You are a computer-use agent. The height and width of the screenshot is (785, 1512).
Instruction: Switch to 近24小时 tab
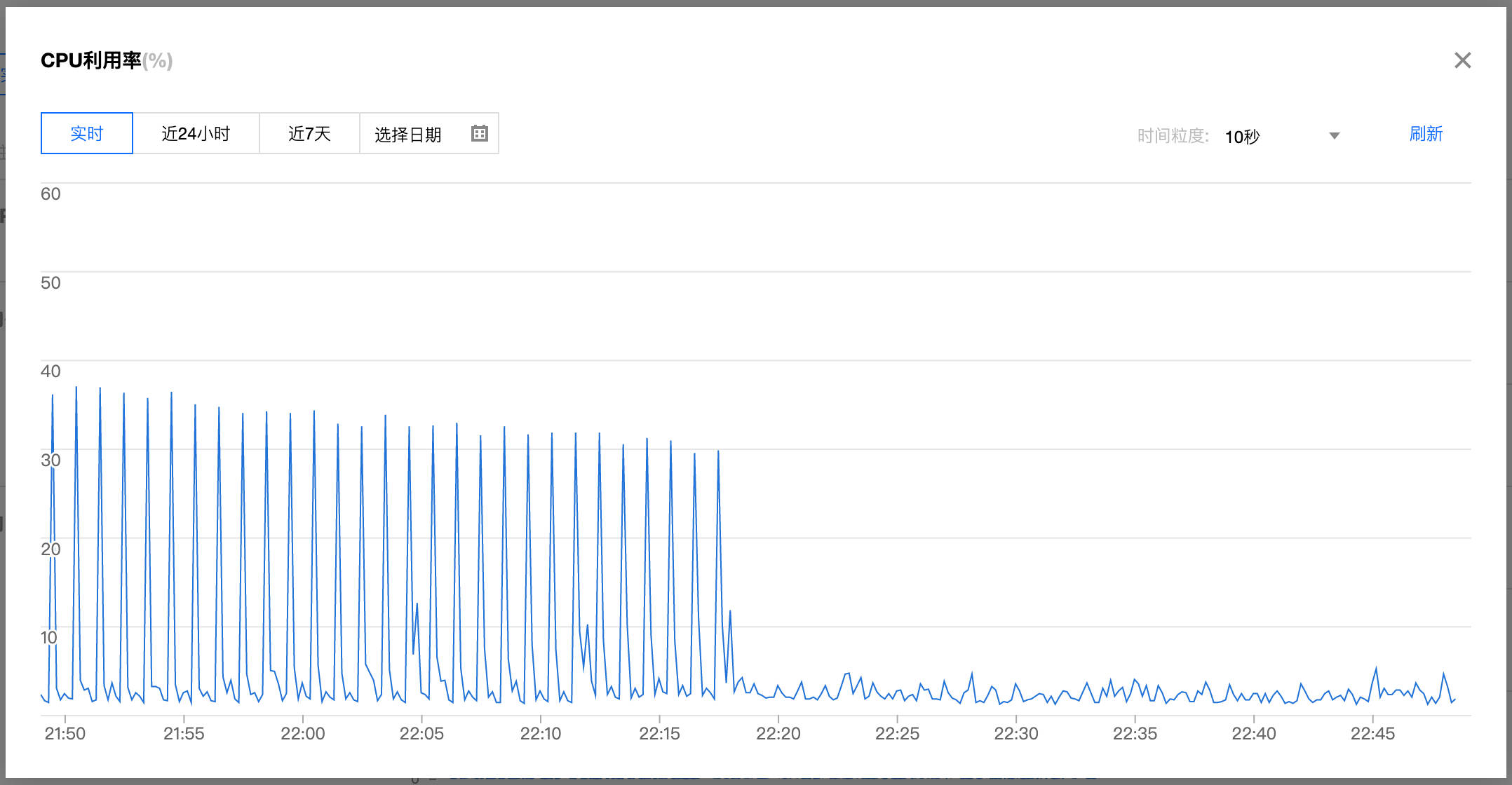(196, 133)
